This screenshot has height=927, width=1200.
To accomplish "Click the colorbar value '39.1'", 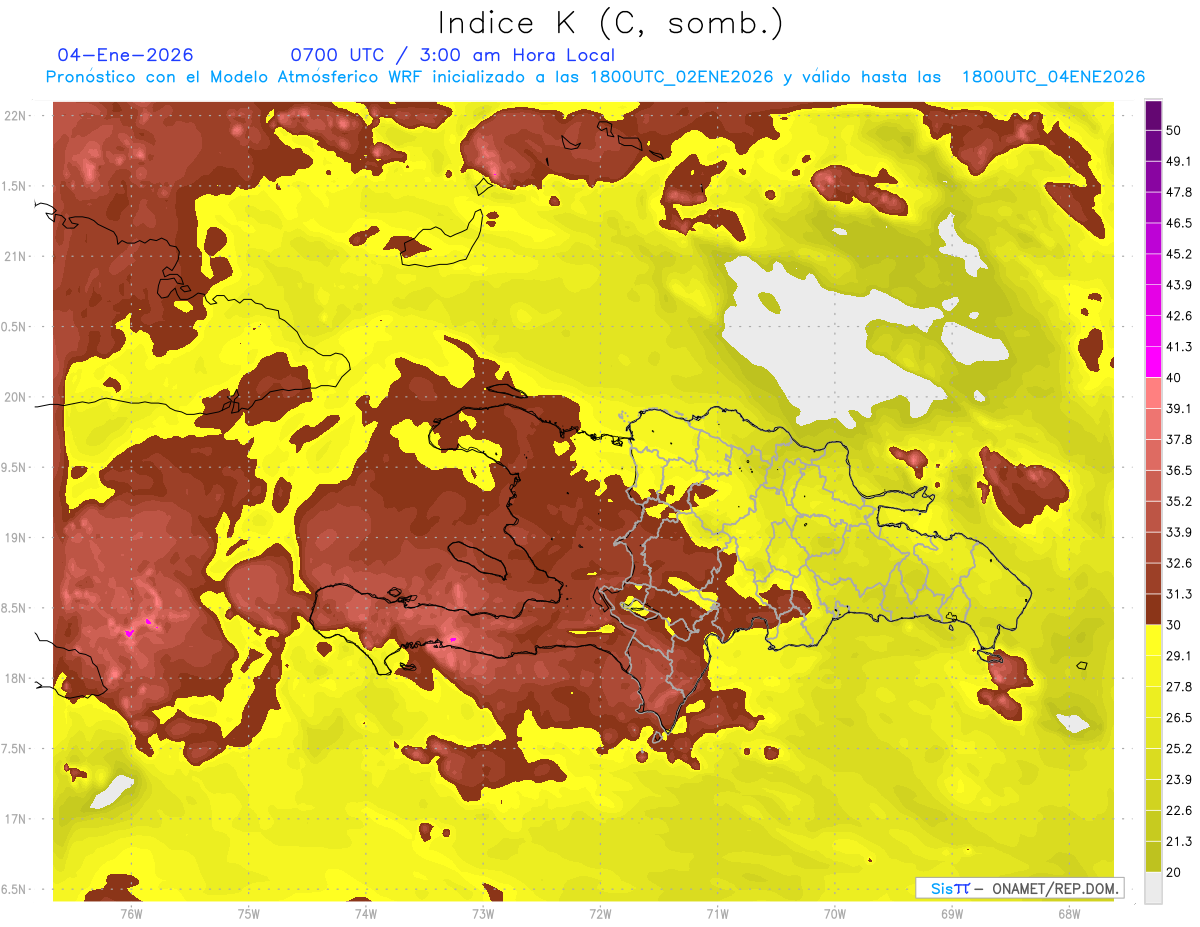I will click(x=1179, y=408).
